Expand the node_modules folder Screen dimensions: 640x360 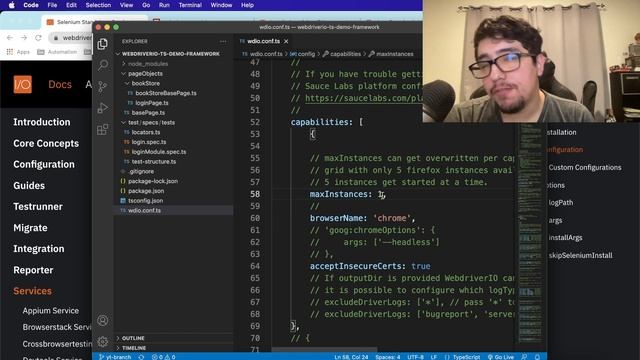click(x=148, y=64)
